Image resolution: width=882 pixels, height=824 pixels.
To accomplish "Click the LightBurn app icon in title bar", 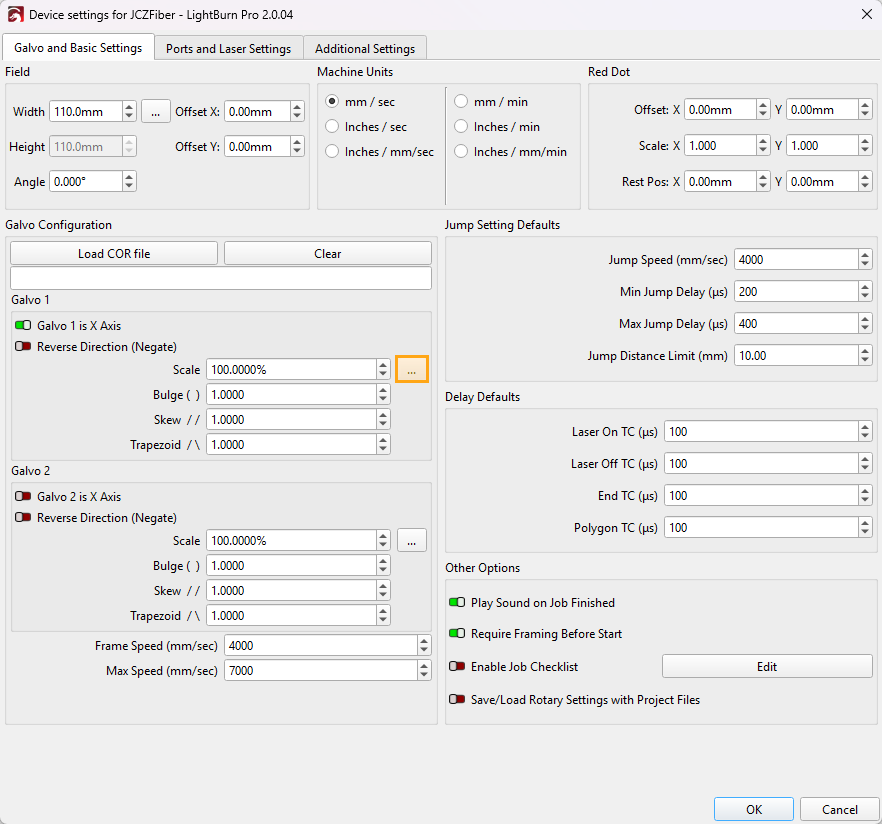I will click(x=15, y=15).
